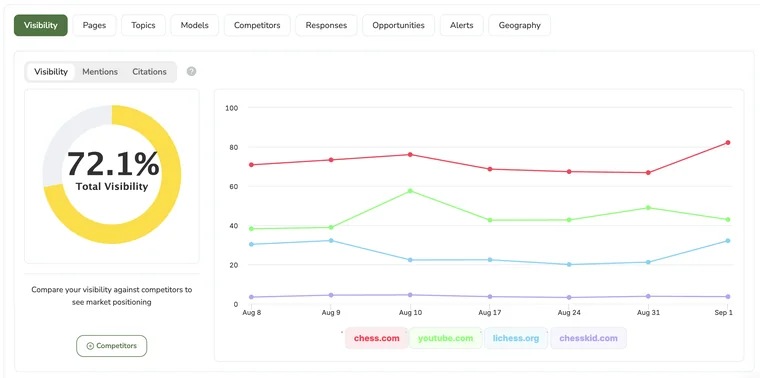The width and height of the screenshot is (760, 378).
Task: Switch metric to Mentions
Action: [x=100, y=72]
